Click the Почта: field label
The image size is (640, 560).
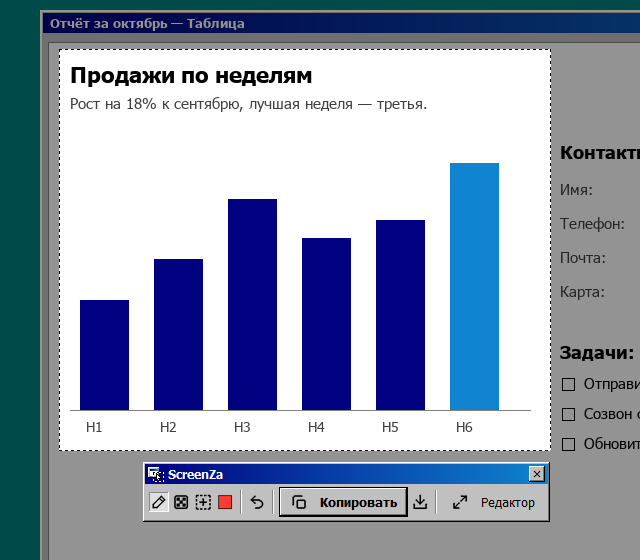[582, 258]
